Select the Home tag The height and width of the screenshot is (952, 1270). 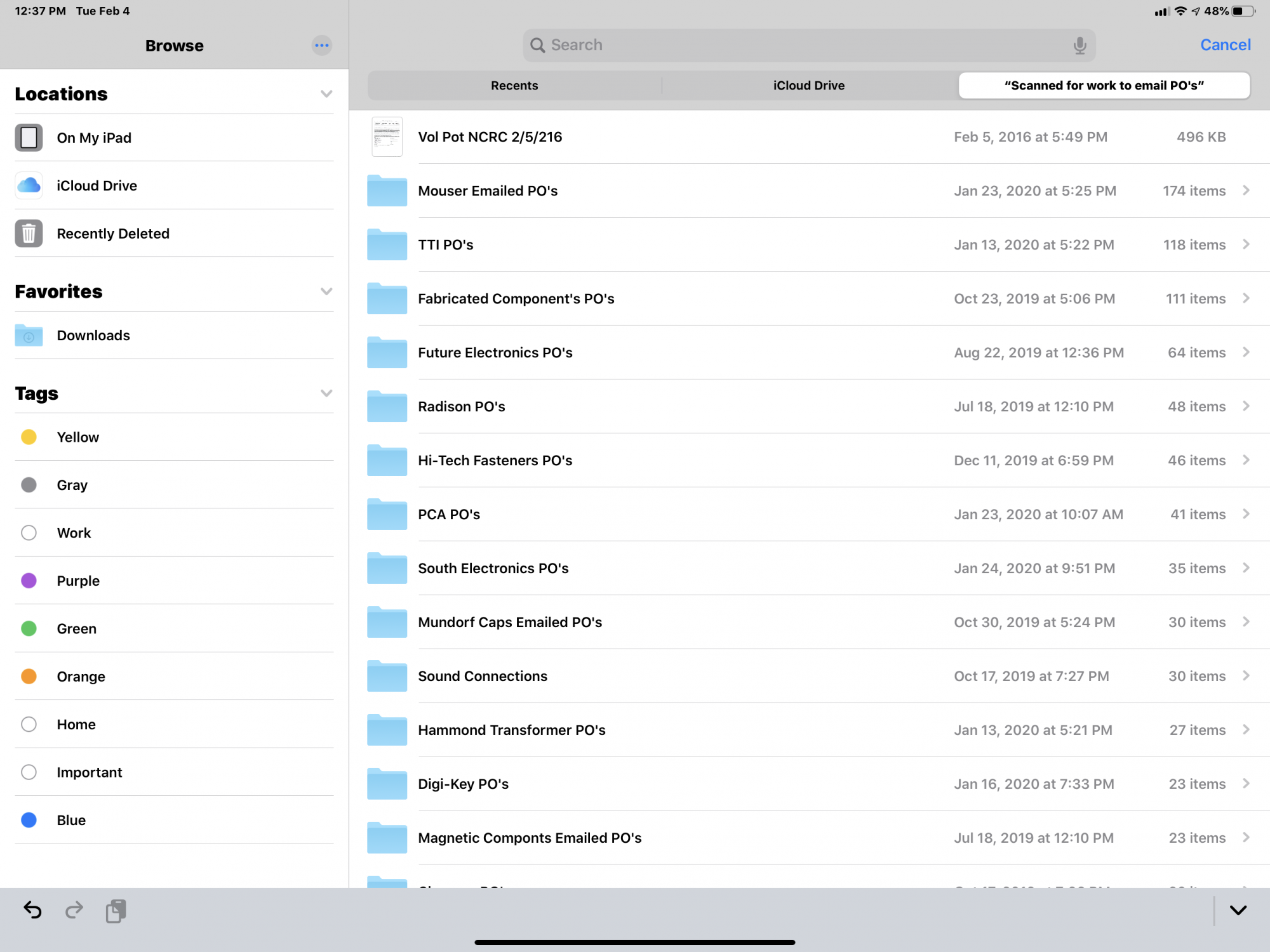click(76, 724)
